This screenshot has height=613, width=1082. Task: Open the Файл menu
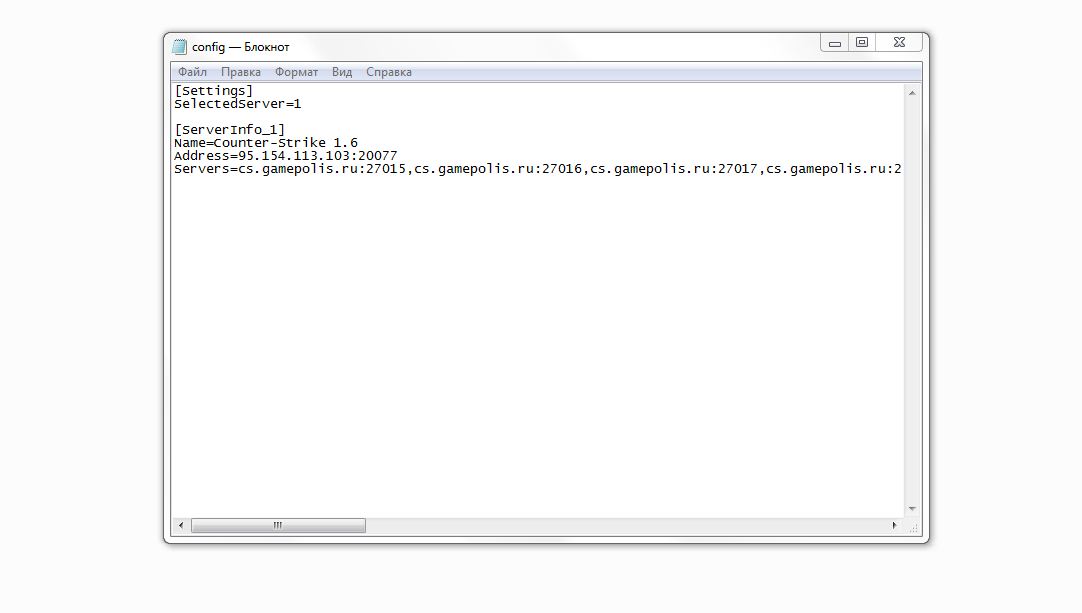[x=192, y=72]
